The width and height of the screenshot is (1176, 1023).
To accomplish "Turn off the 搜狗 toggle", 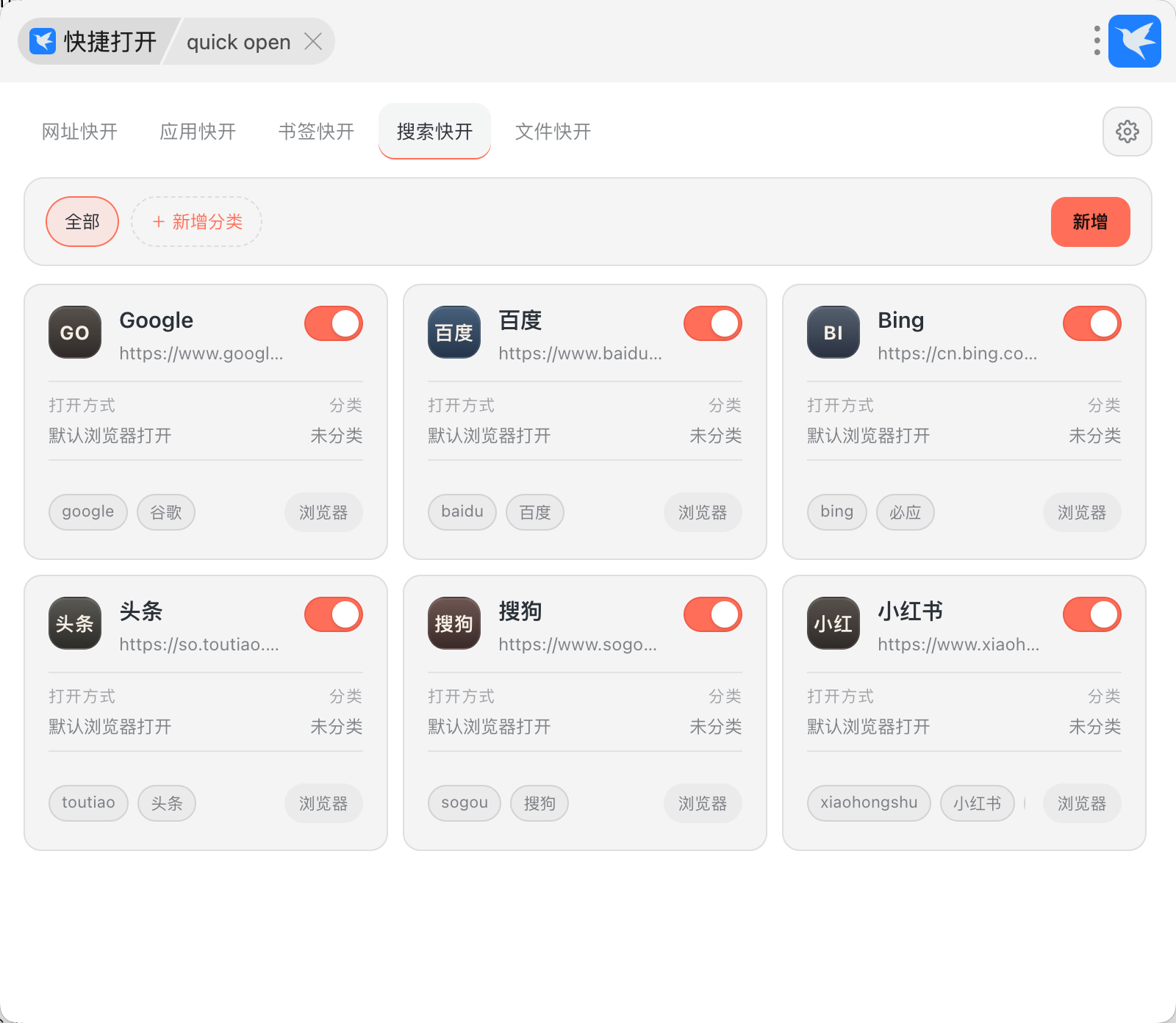I will [713, 614].
